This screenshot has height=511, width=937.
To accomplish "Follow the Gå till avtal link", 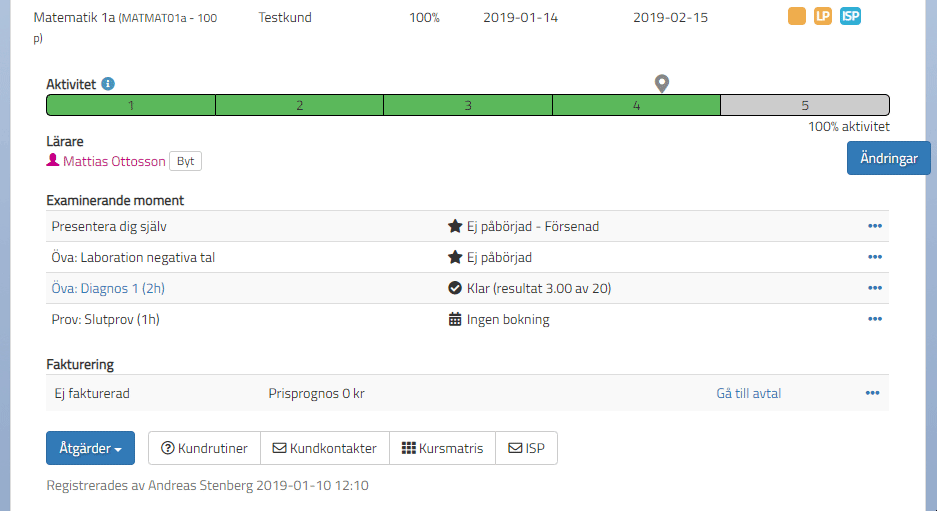I will (749, 393).
